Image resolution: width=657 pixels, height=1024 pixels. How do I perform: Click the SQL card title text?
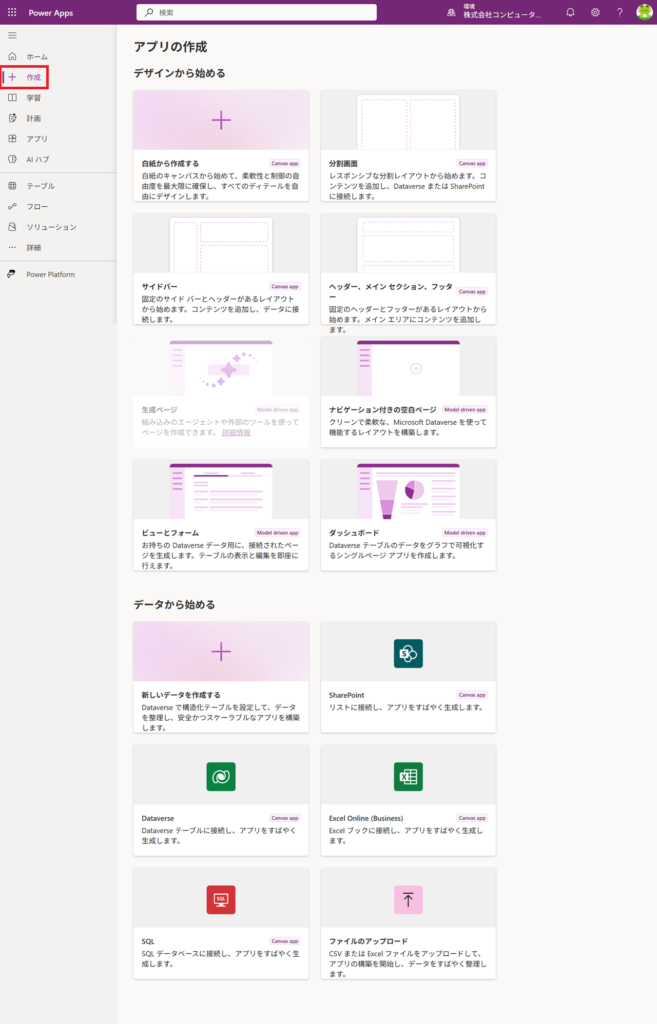[148, 941]
